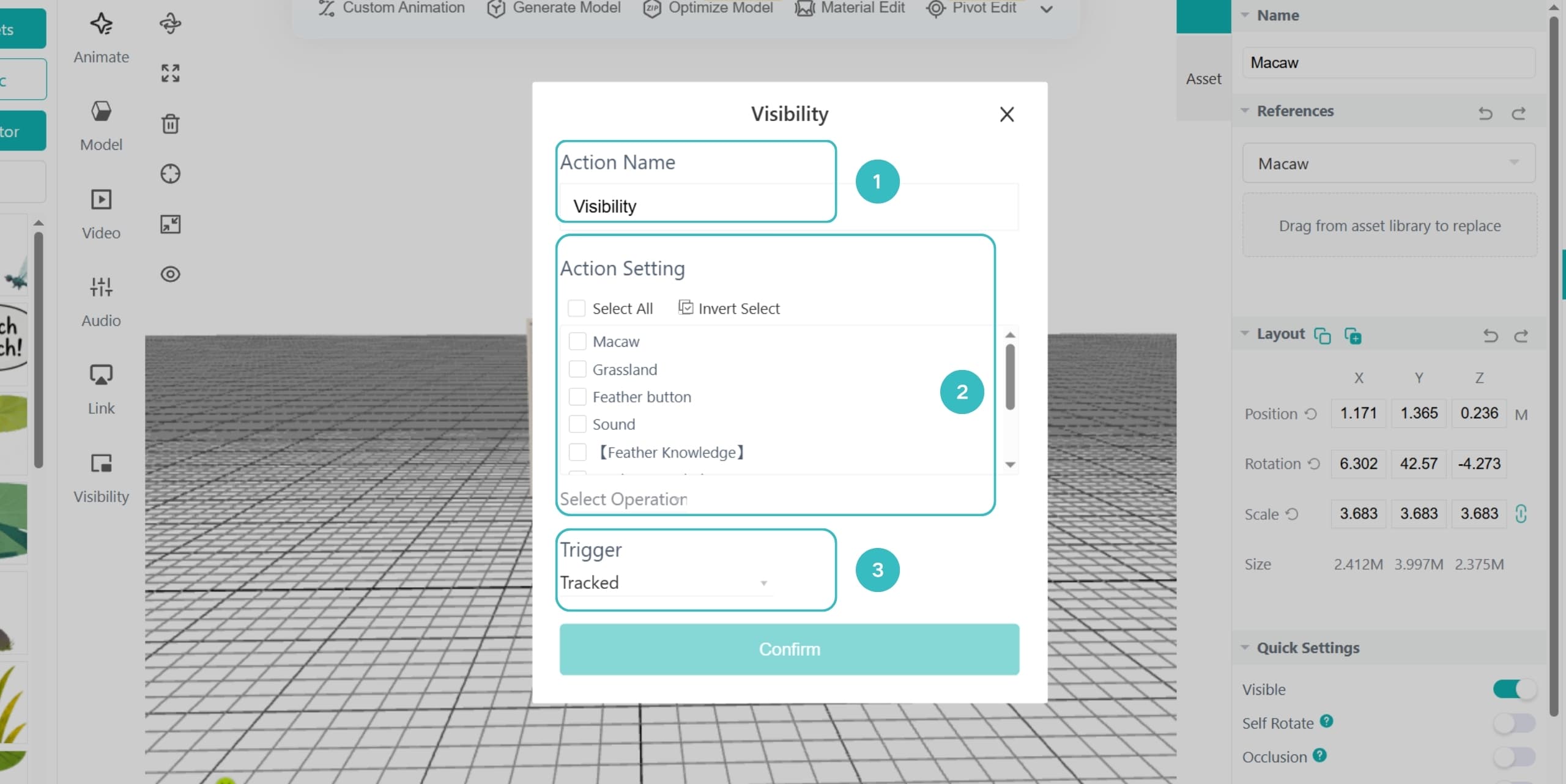Open Material Edit from the top toolbar
Viewport: 1566px width, 784px height.
point(850,8)
